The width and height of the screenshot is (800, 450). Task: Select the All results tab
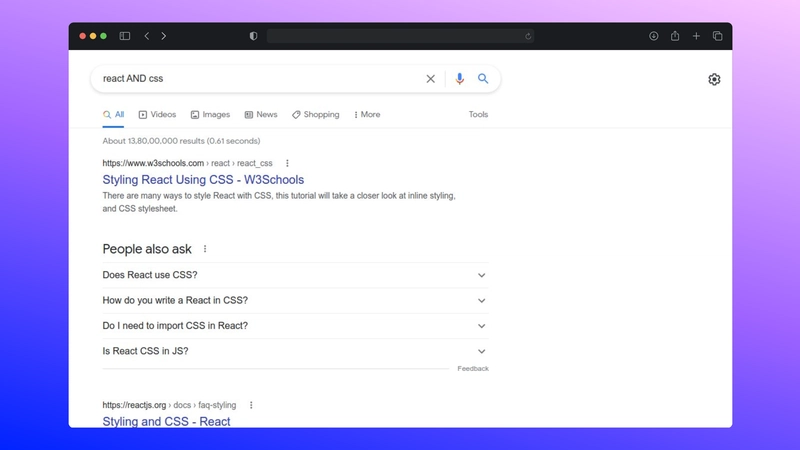coord(113,115)
